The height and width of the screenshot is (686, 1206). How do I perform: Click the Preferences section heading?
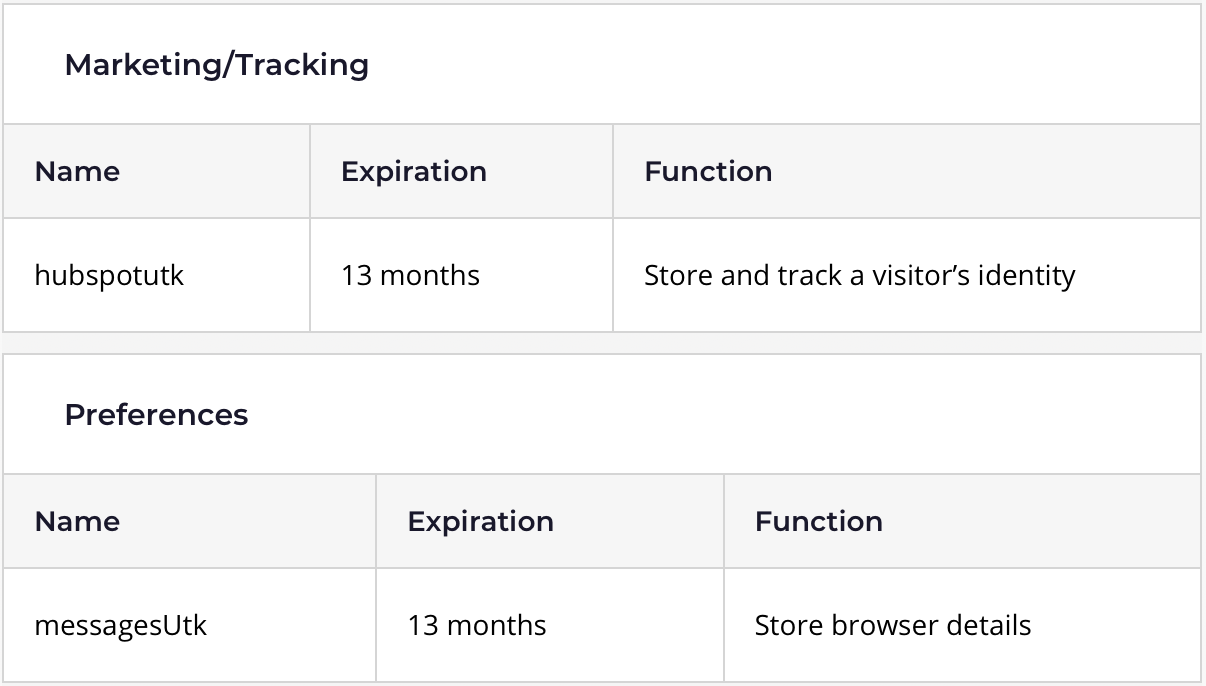click(x=156, y=415)
